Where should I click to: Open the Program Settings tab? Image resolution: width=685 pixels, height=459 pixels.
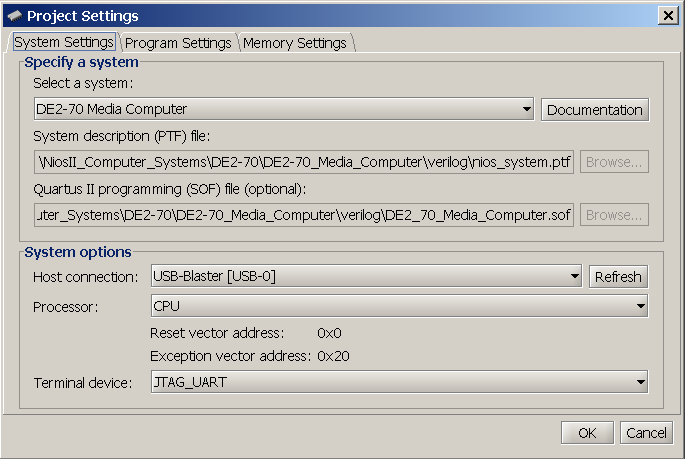pyautogui.click(x=179, y=43)
